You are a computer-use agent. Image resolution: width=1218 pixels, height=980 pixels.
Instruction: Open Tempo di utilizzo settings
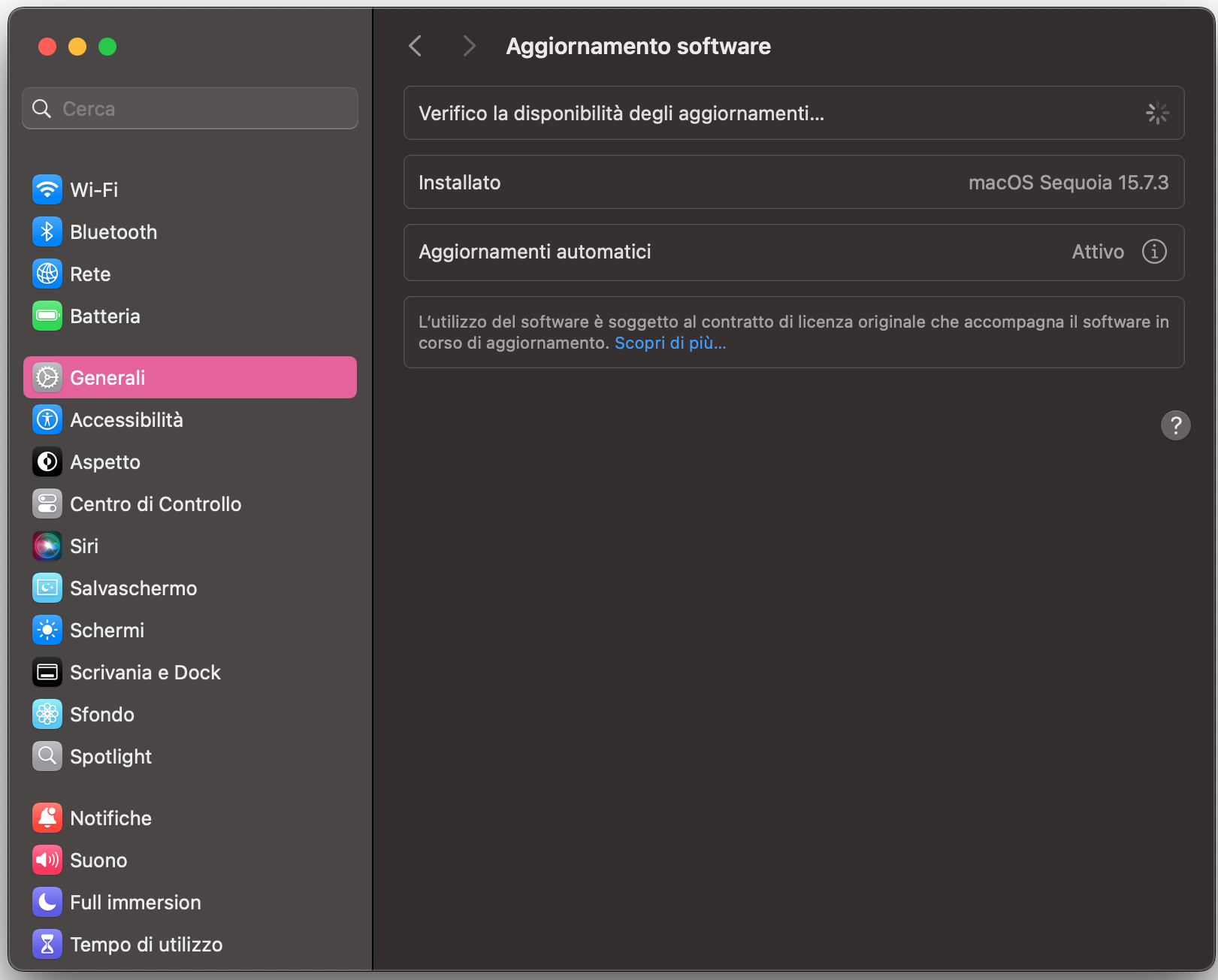147,944
